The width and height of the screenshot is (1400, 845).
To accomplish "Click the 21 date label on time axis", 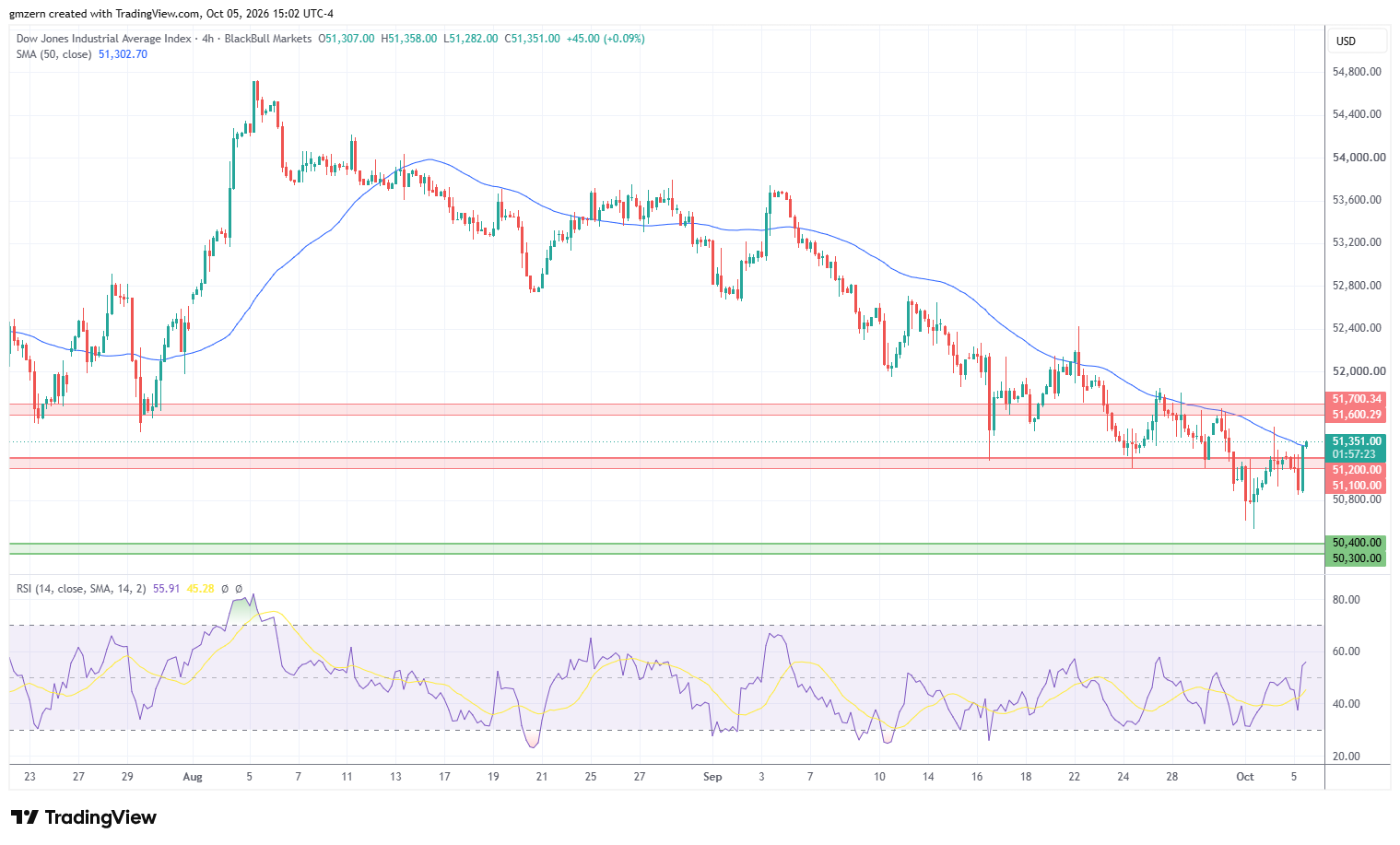I will (542, 777).
